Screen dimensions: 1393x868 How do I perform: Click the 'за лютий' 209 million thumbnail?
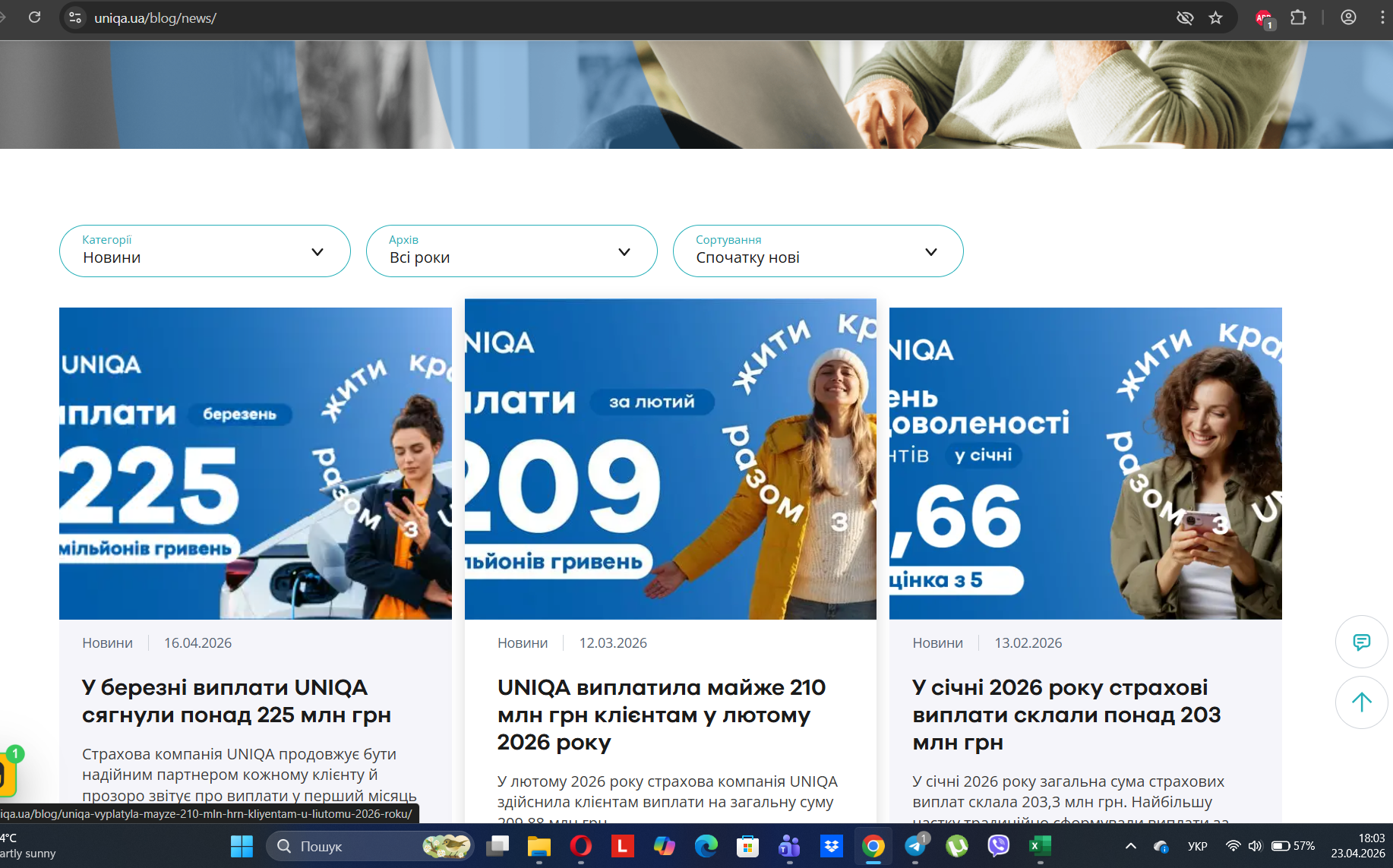click(x=671, y=459)
